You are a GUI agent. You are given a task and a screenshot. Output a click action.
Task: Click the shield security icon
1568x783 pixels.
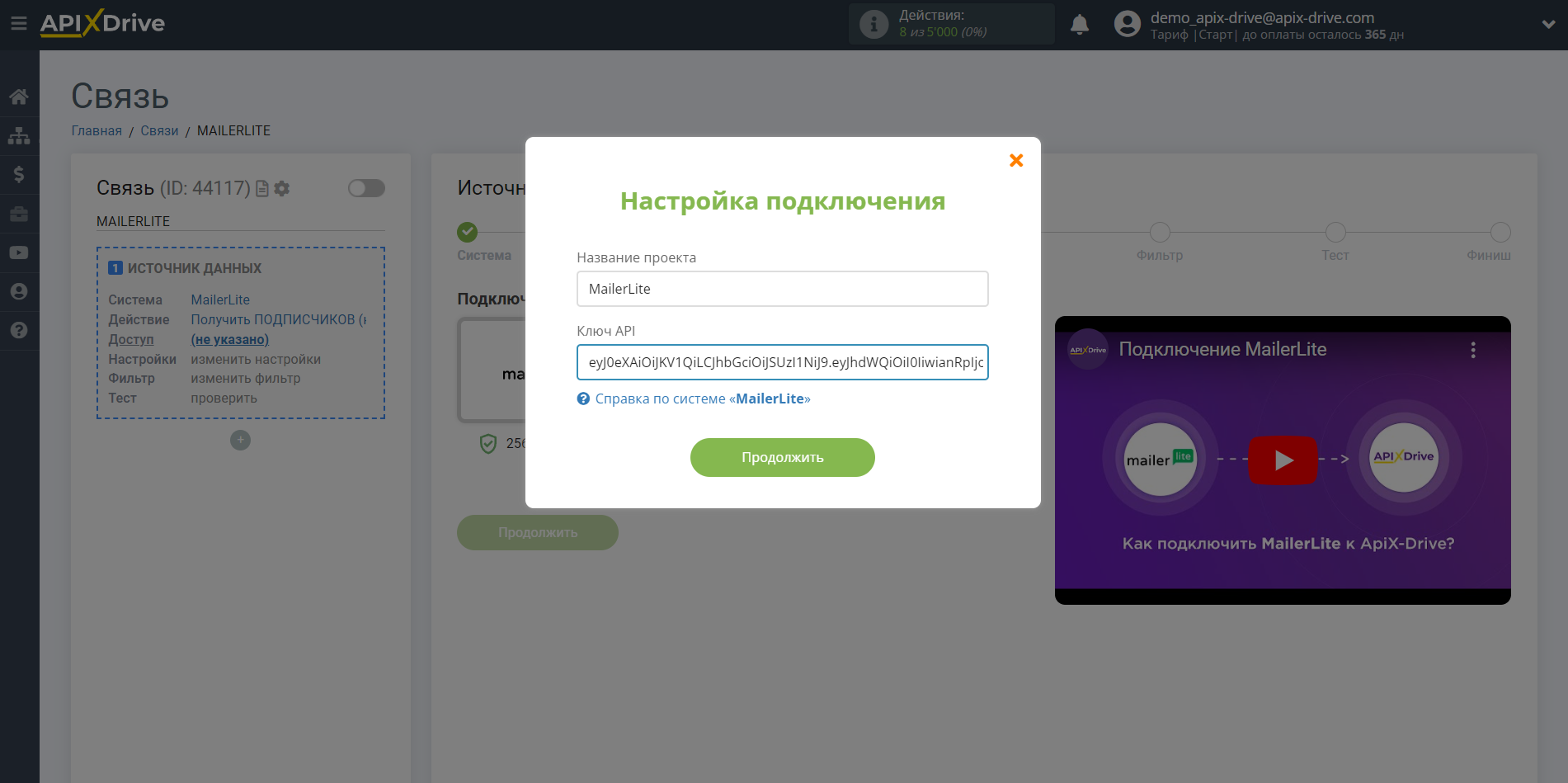[488, 443]
